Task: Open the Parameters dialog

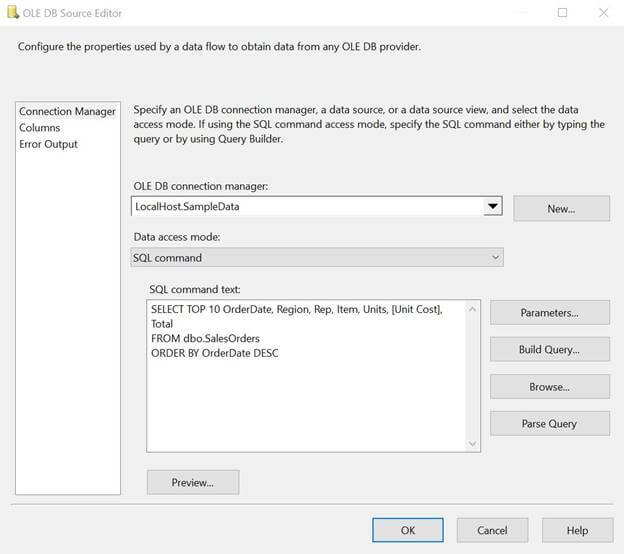Action: coord(550,313)
